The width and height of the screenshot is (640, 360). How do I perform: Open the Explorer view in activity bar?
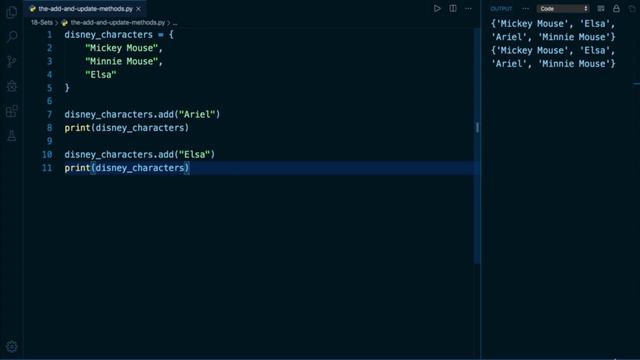pos(12,12)
